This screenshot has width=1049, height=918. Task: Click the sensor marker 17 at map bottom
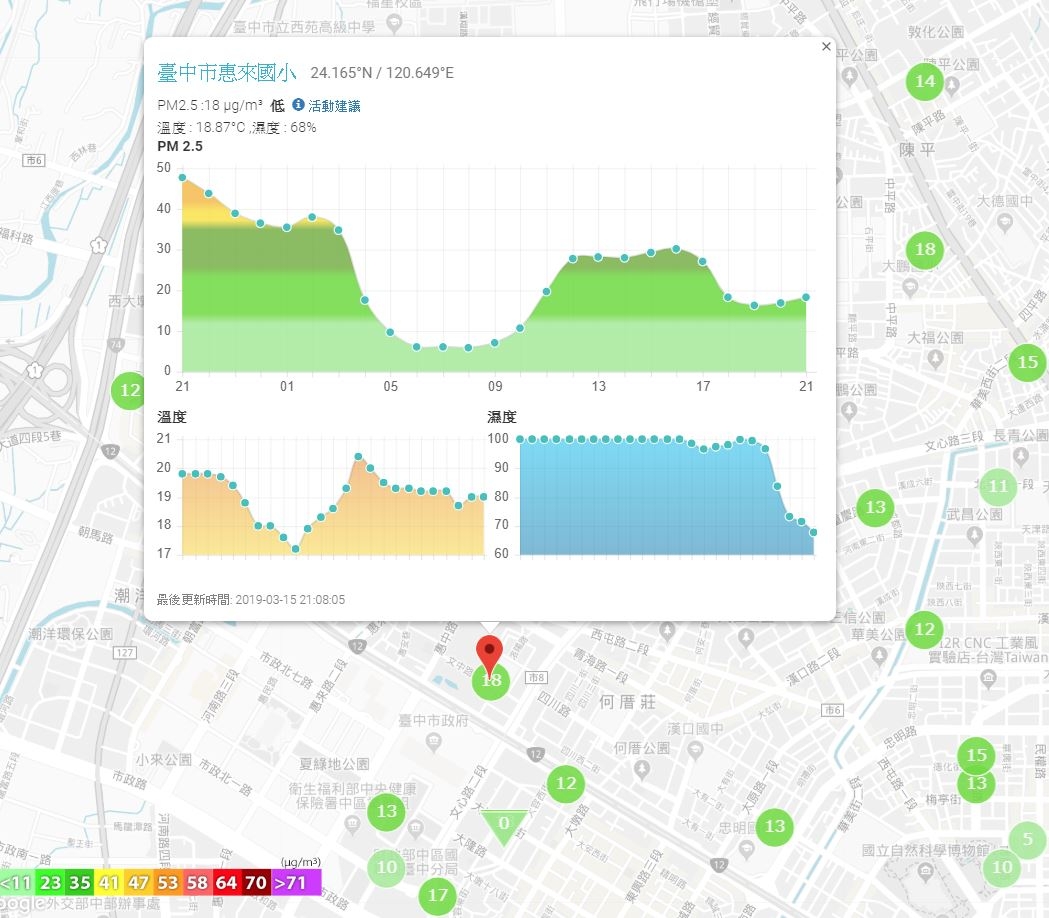pyautogui.click(x=438, y=895)
